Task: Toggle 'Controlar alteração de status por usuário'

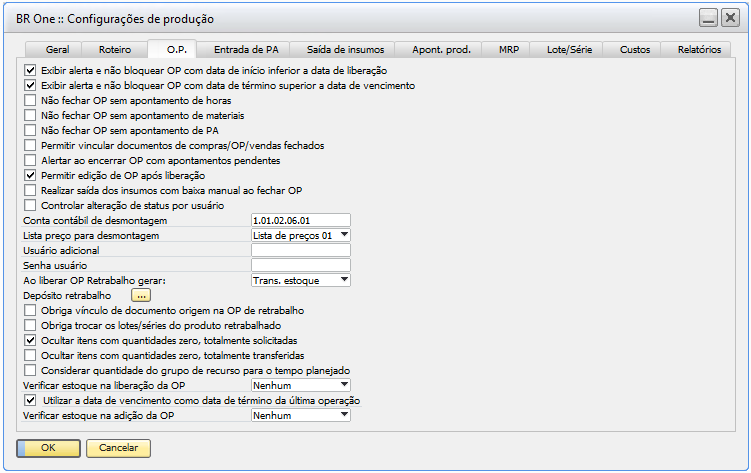Action: 29,205
